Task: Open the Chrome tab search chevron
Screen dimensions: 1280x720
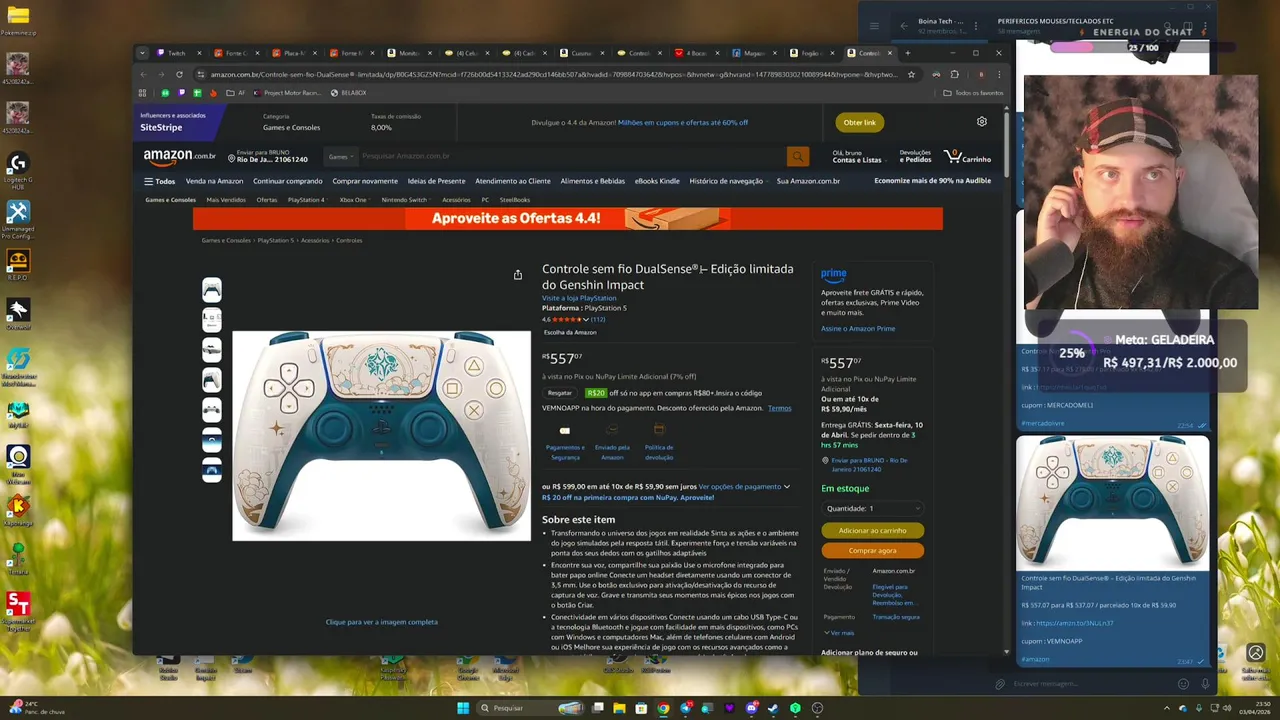Action: click(x=143, y=53)
